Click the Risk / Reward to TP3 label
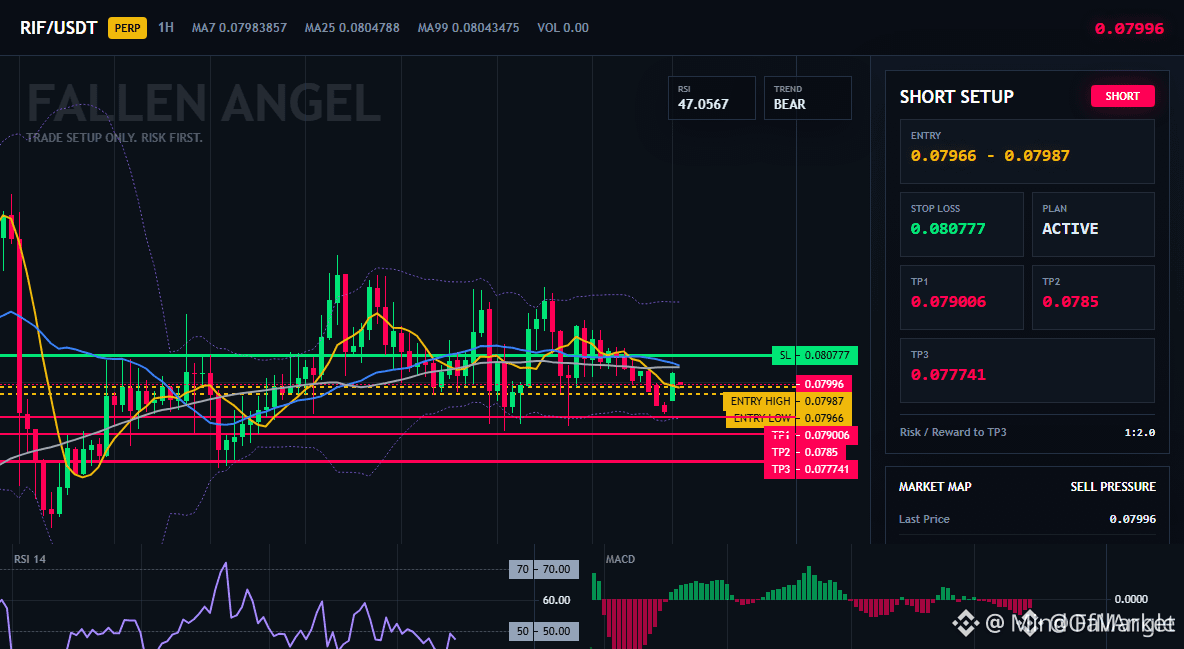This screenshot has height=649, width=1184. tap(953, 432)
